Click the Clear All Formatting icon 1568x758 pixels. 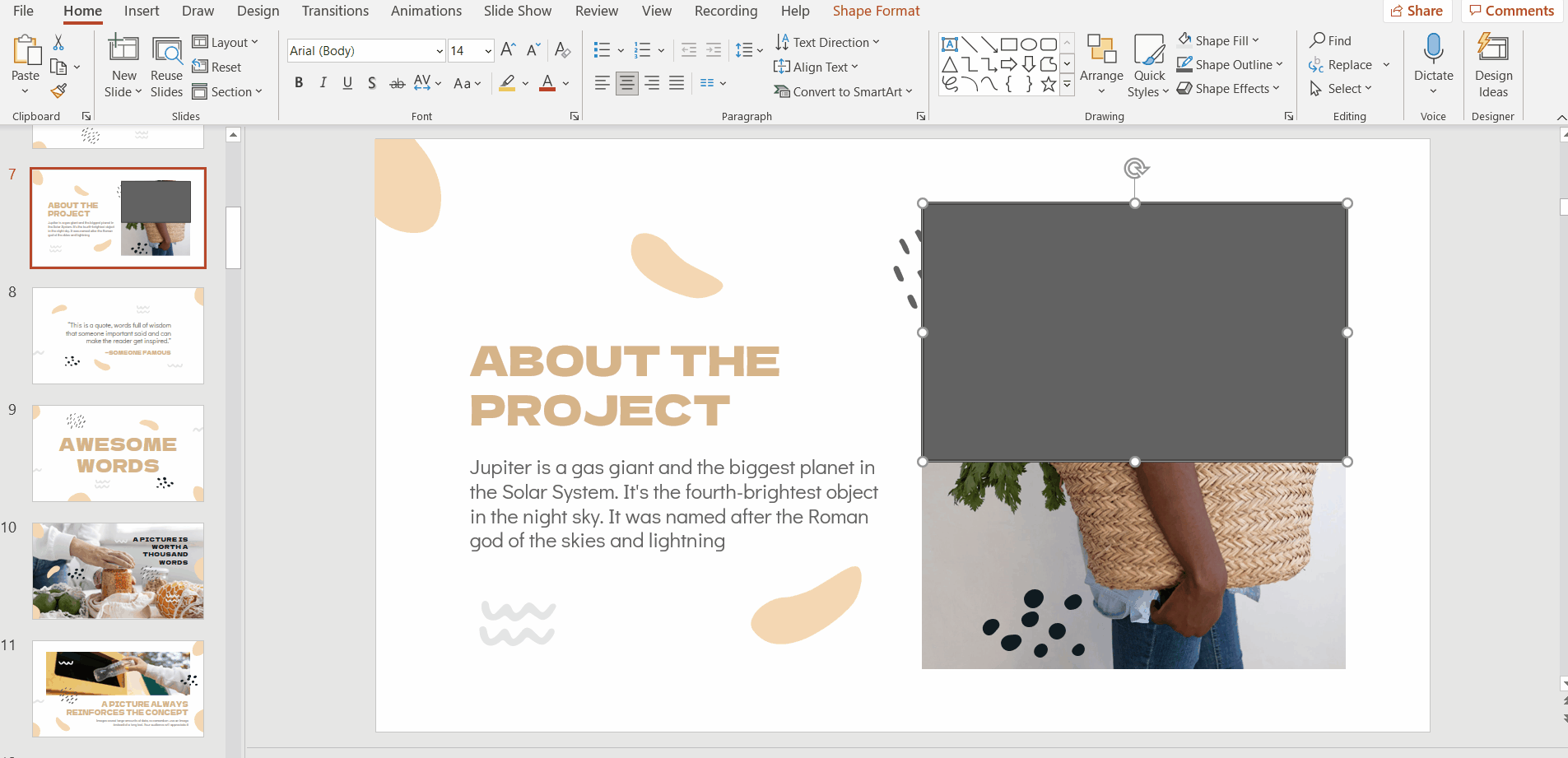tap(563, 50)
